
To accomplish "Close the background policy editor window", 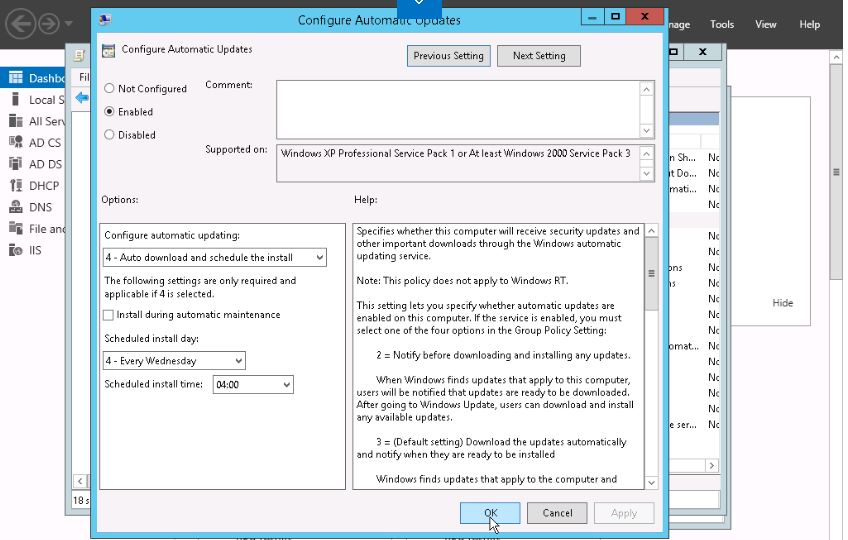I will coord(703,52).
